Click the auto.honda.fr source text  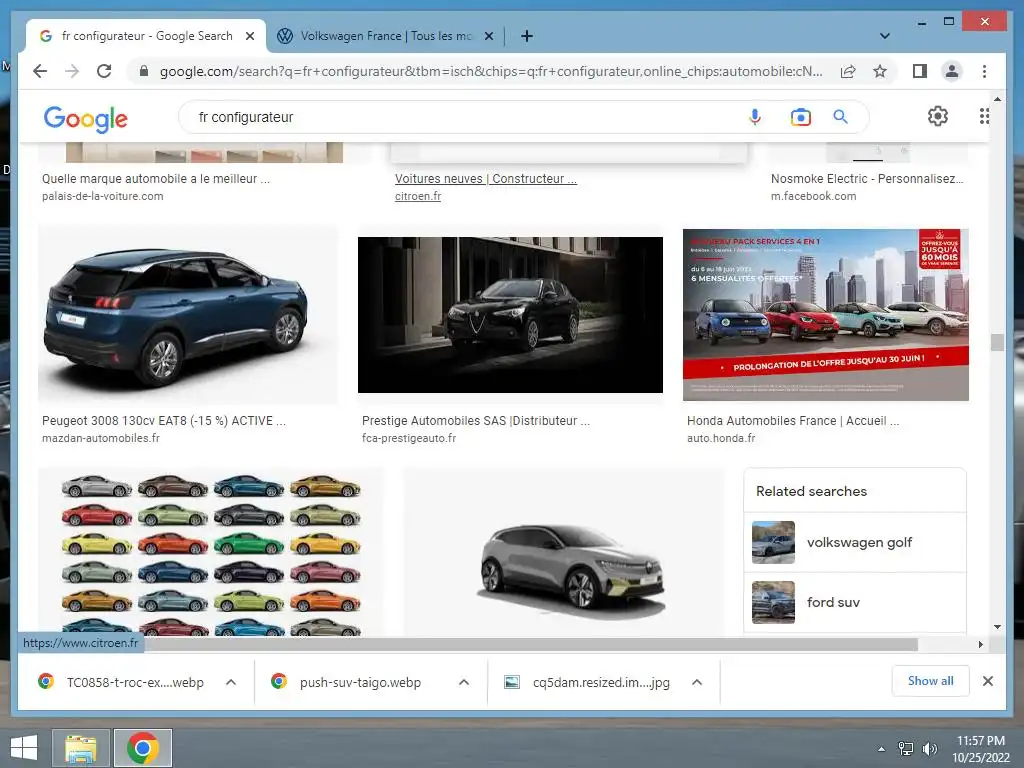(721, 438)
